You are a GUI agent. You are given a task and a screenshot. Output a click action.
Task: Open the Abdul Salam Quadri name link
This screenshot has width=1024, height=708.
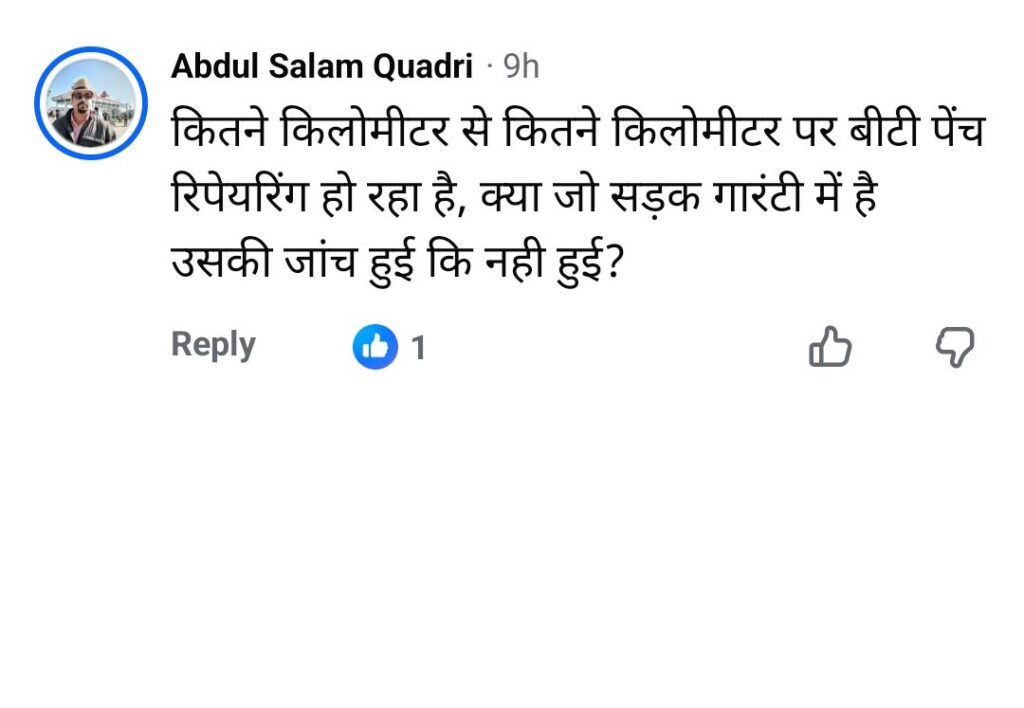click(x=321, y=67)
